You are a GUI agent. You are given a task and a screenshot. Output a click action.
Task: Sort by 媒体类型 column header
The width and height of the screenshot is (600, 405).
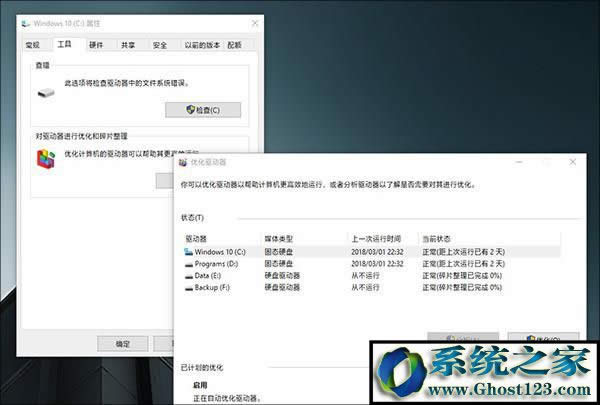[x=278, y=239]
